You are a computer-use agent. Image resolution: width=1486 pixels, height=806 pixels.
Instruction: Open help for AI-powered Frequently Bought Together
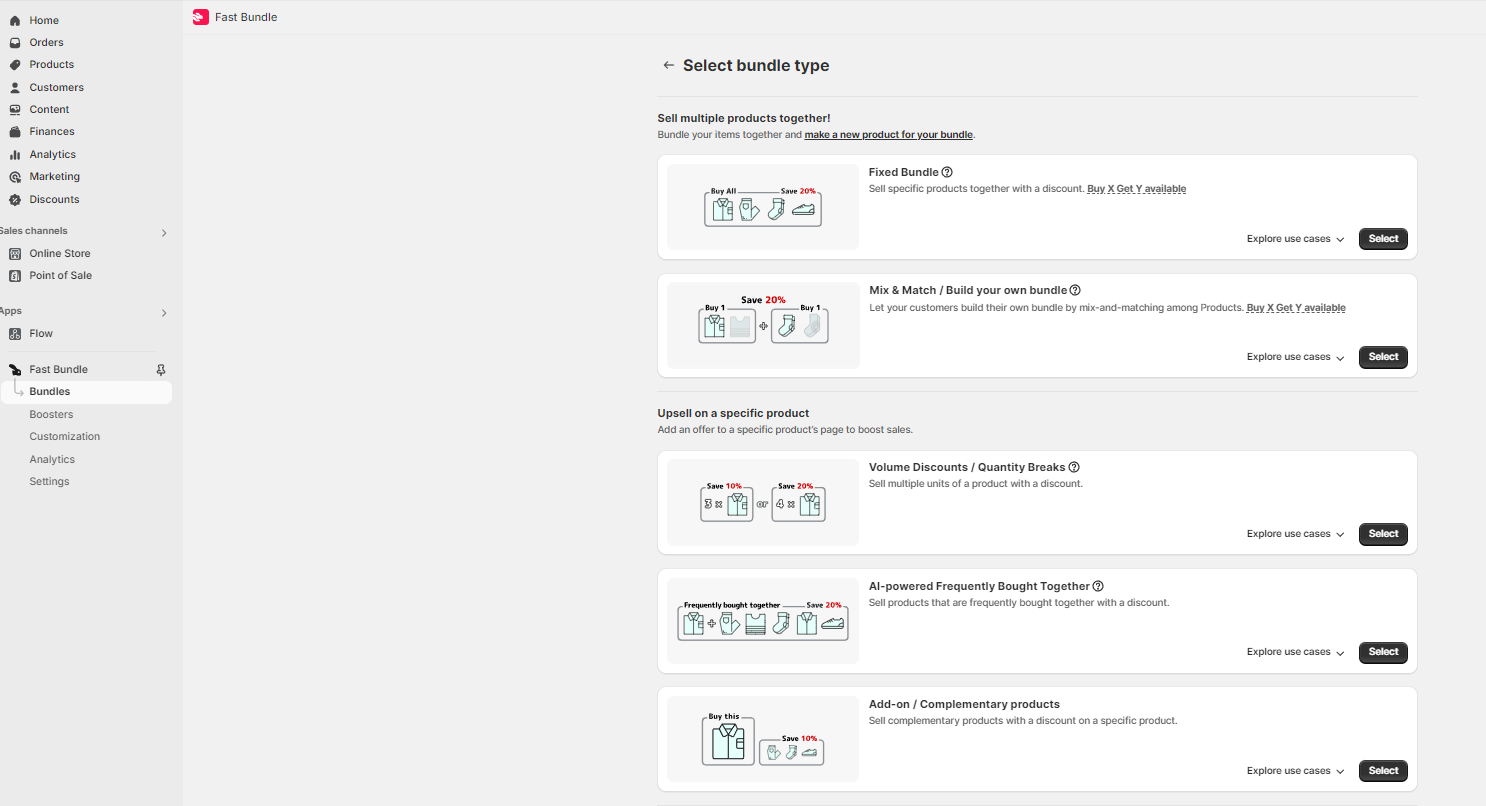click(x=1098, y=586)
